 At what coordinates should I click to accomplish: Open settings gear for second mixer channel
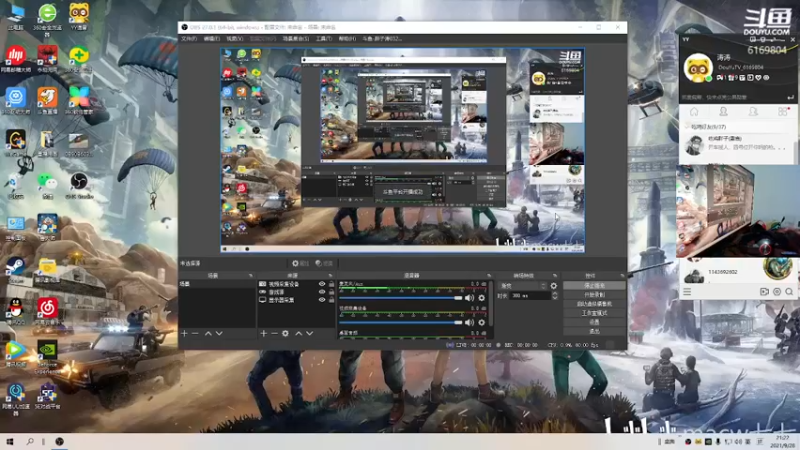point(482,322)
